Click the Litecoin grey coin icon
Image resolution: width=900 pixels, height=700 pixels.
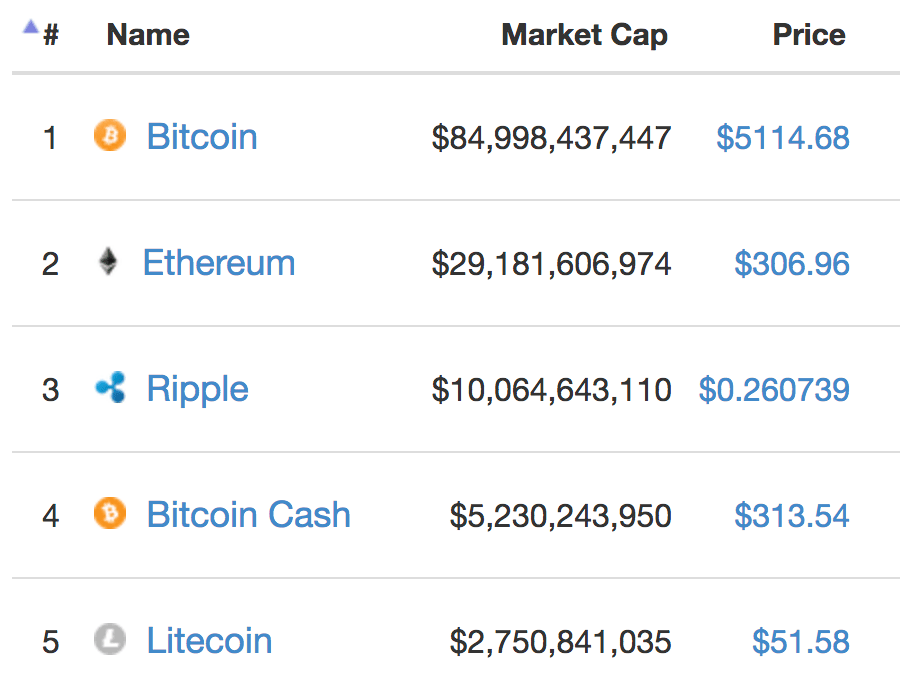pos(110,639)
